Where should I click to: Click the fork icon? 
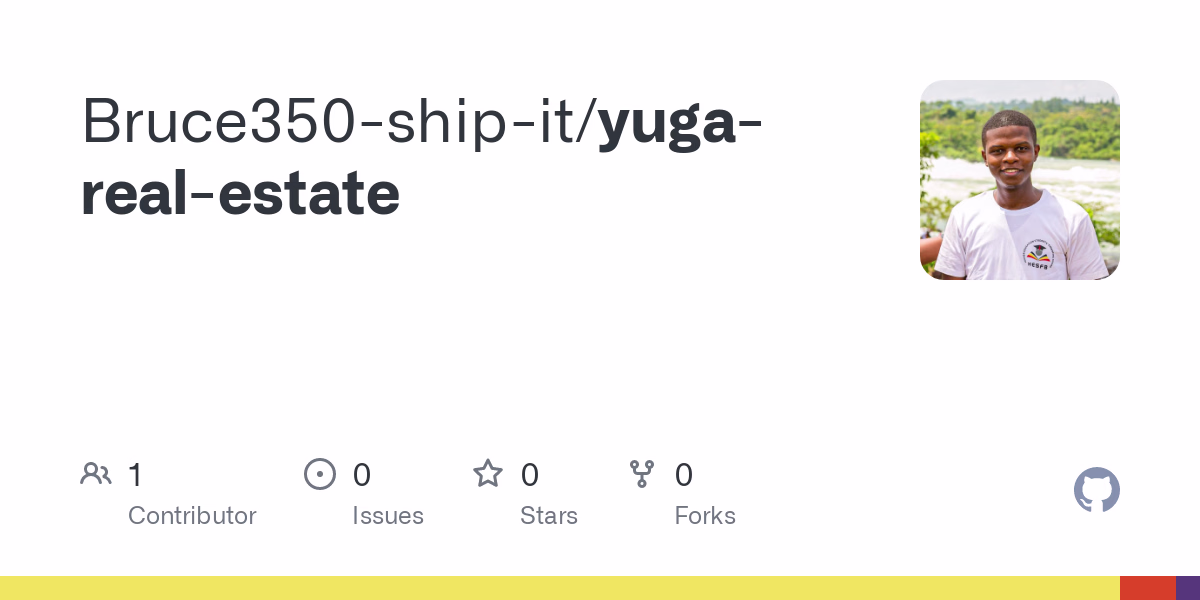[x=642, y=474]
